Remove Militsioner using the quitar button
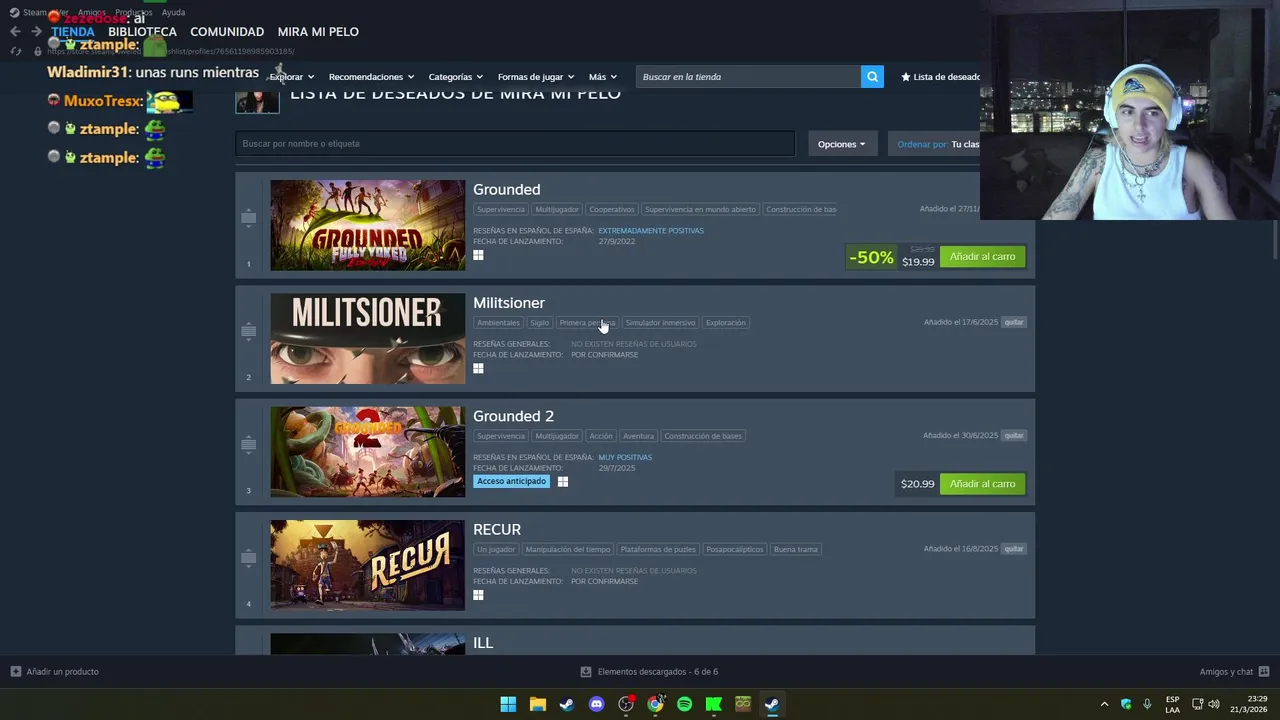Image resolution: width=1280 pixels, height=720 pixels. point(1014,323)
